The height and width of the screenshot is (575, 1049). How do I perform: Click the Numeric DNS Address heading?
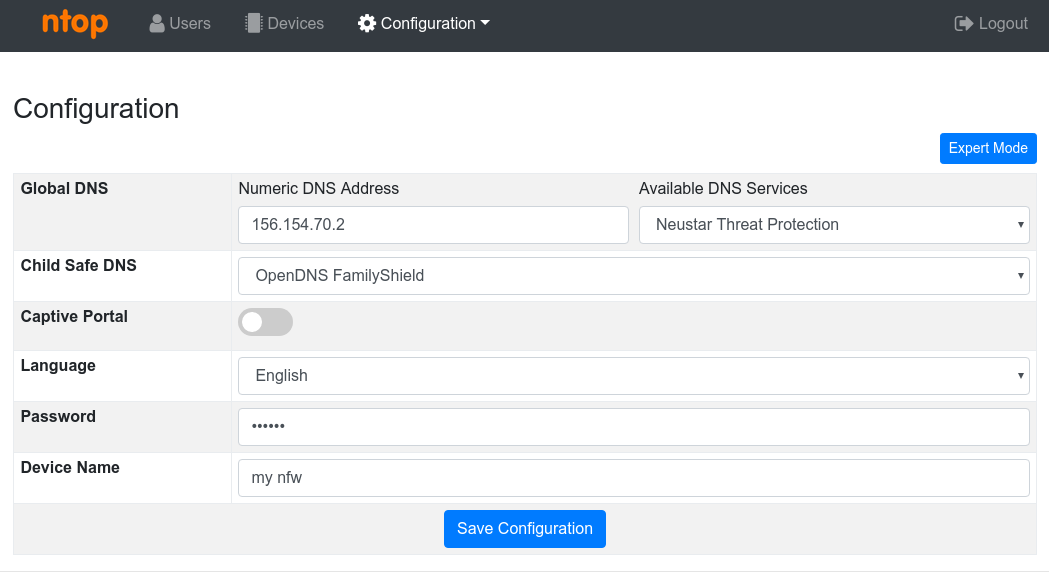pyautogui.click(x=318, y=189)
